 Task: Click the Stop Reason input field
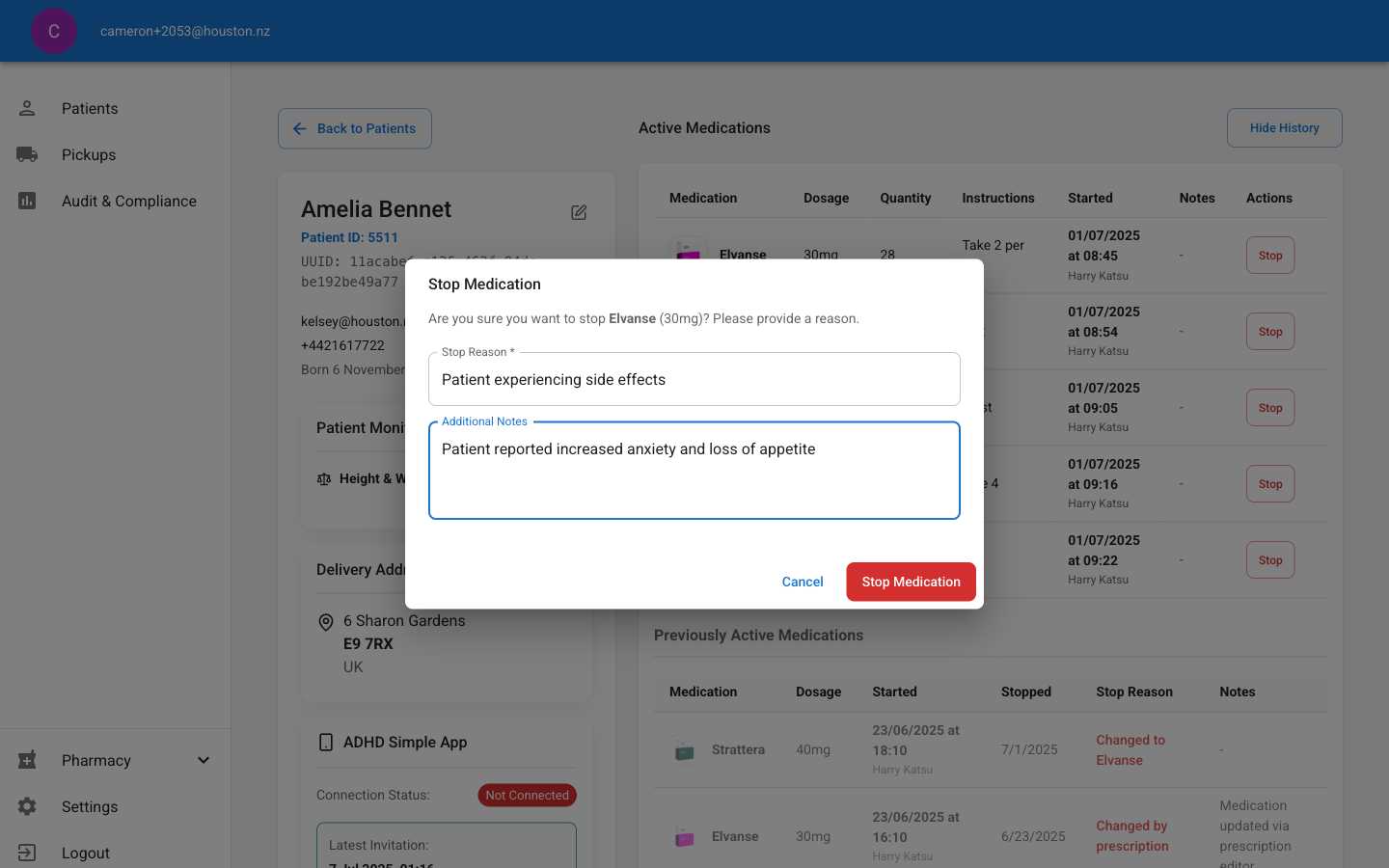(694, 379)
